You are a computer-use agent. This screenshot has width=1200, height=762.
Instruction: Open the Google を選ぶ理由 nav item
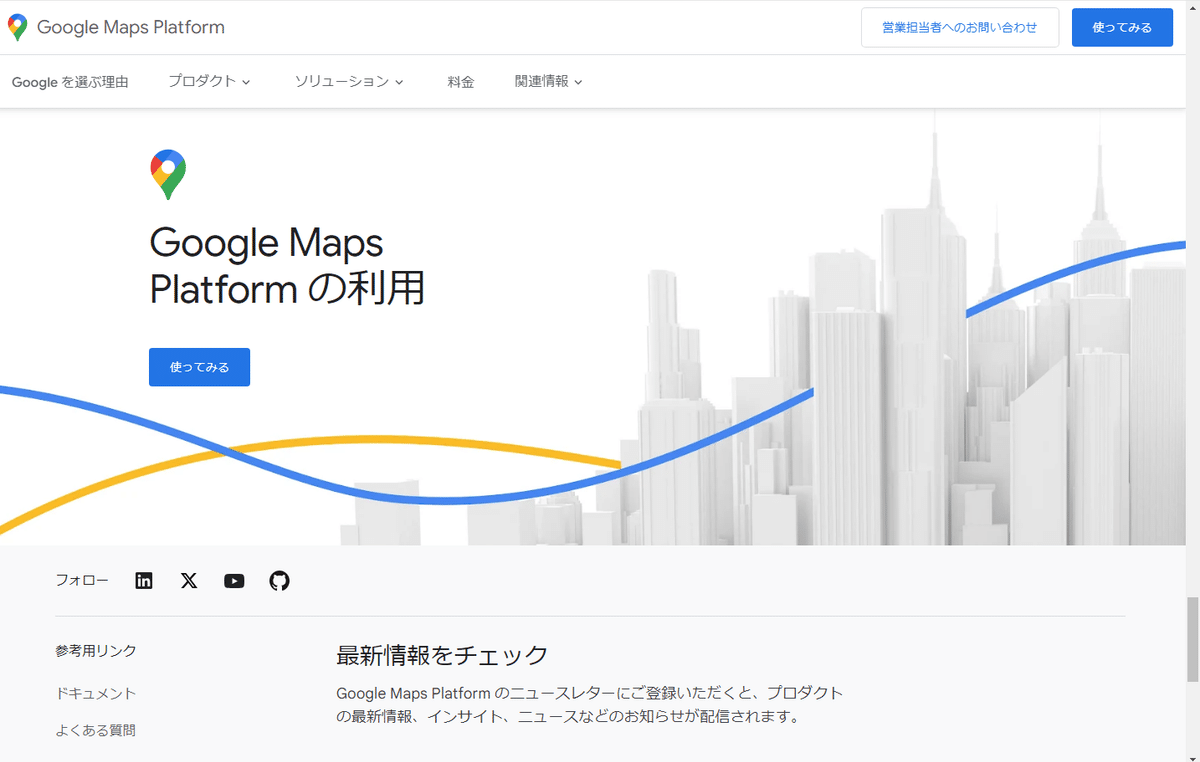[x=70, y=82]
